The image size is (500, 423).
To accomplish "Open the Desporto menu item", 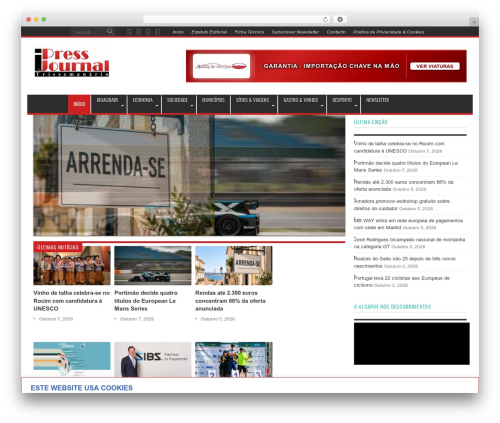I will click(342, 100).
